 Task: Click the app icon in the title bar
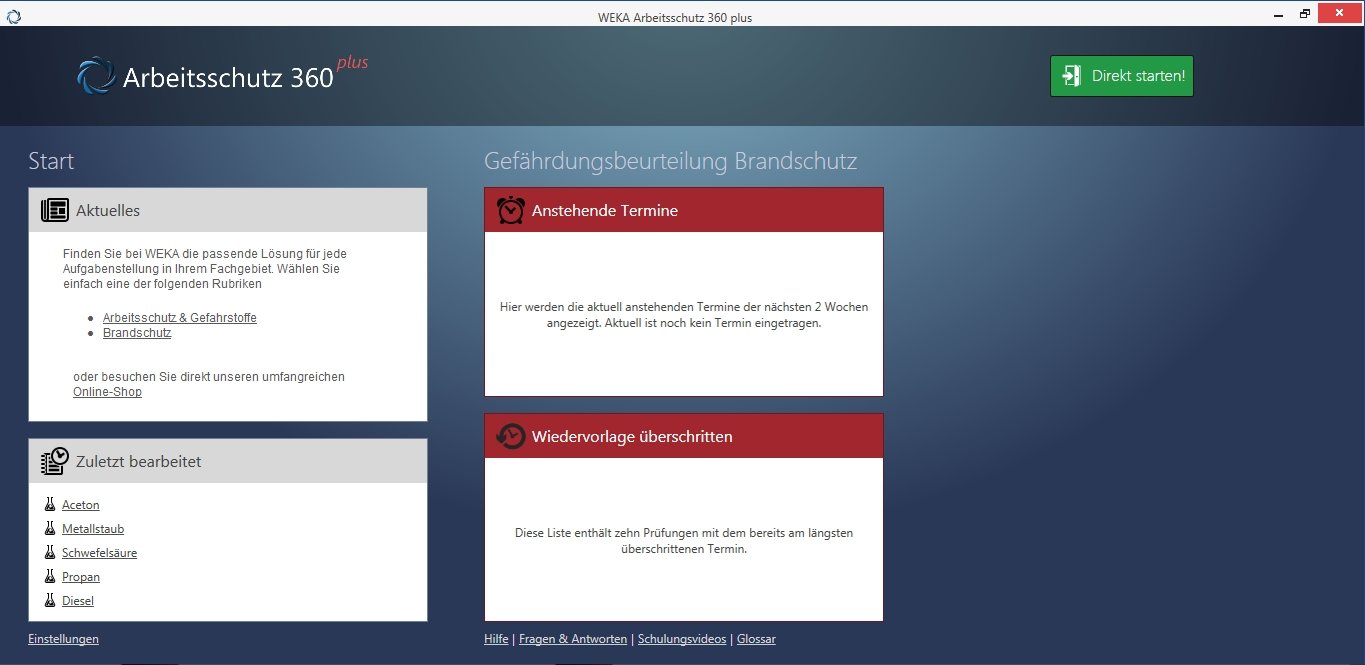(13, 15)
